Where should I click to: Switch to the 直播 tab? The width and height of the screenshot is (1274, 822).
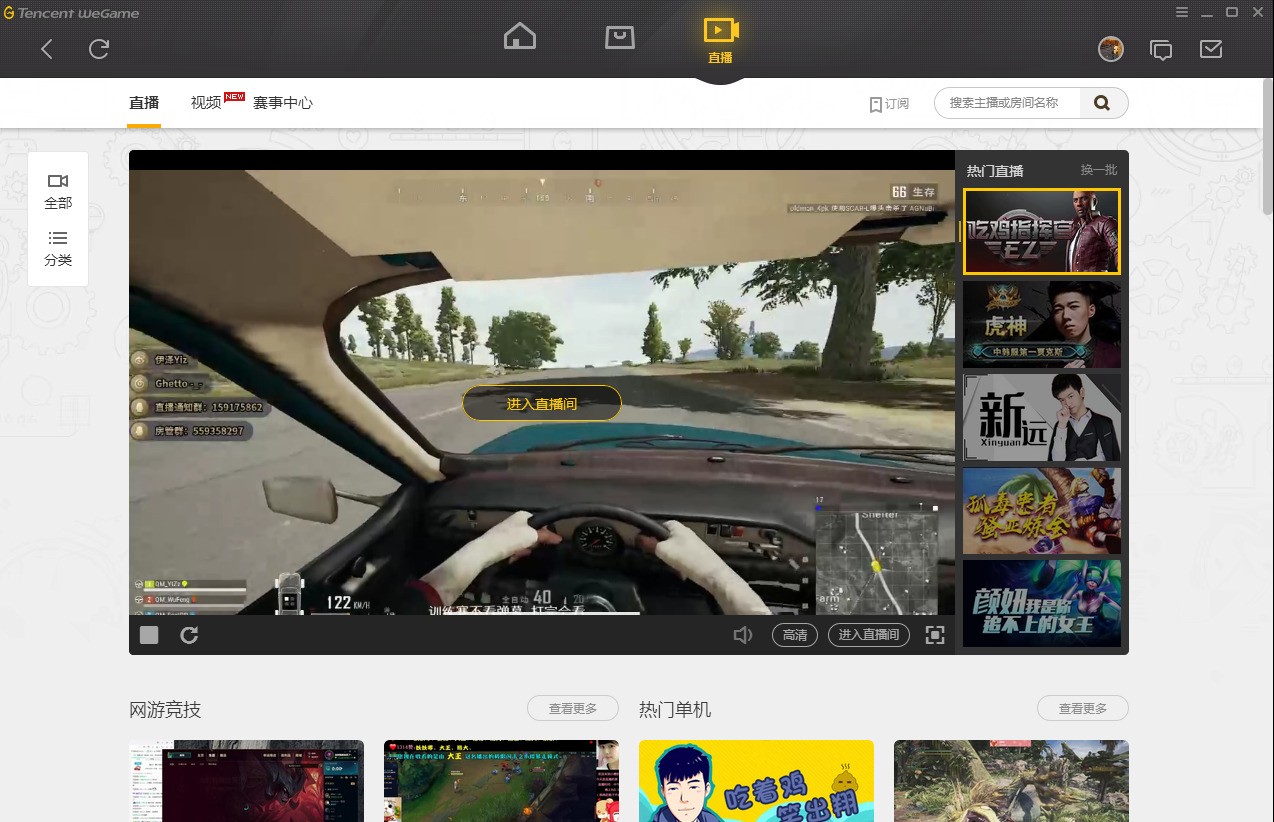[x=144, y=103]
